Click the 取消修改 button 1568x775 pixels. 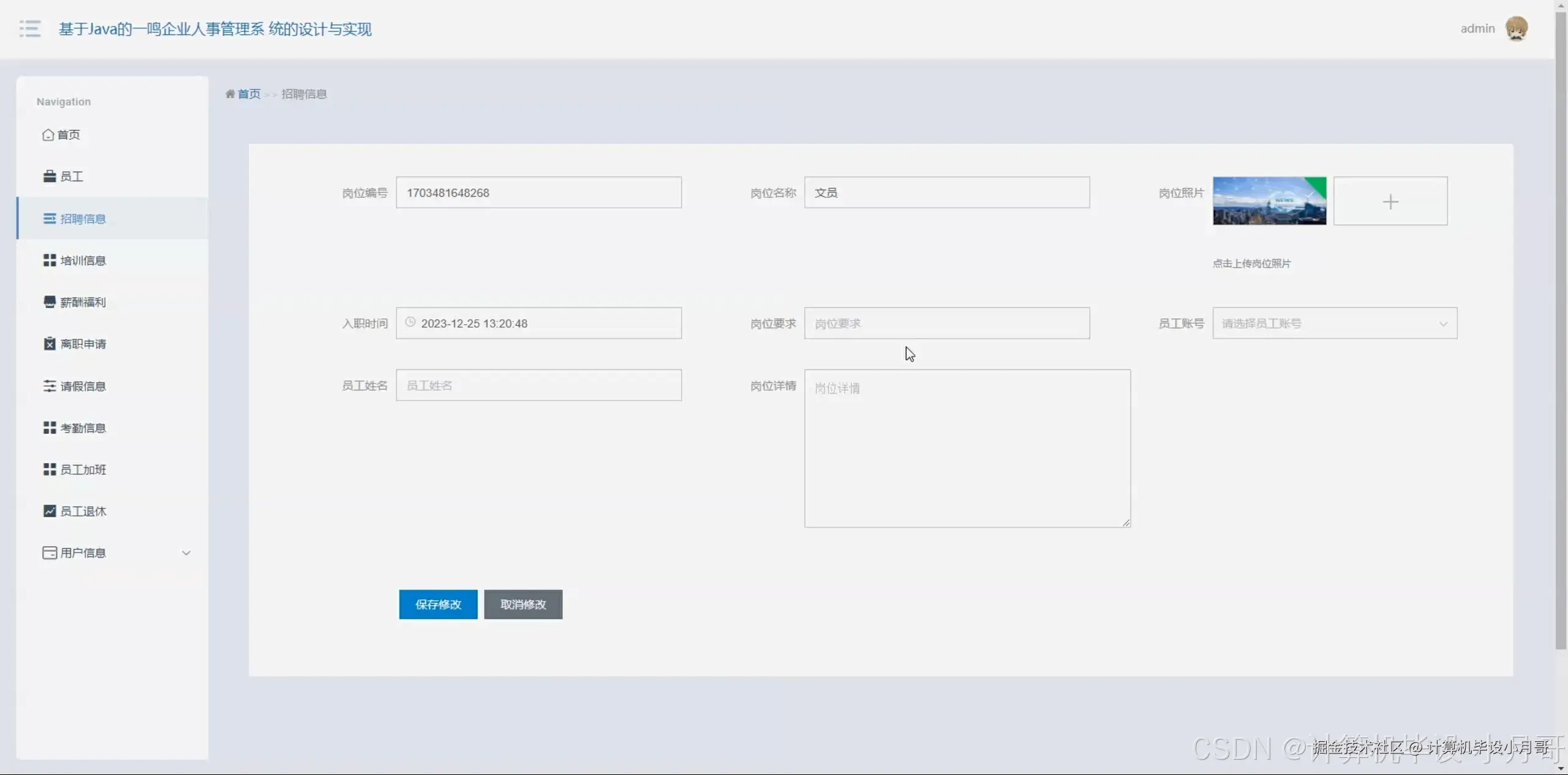[x=523, y=604]
